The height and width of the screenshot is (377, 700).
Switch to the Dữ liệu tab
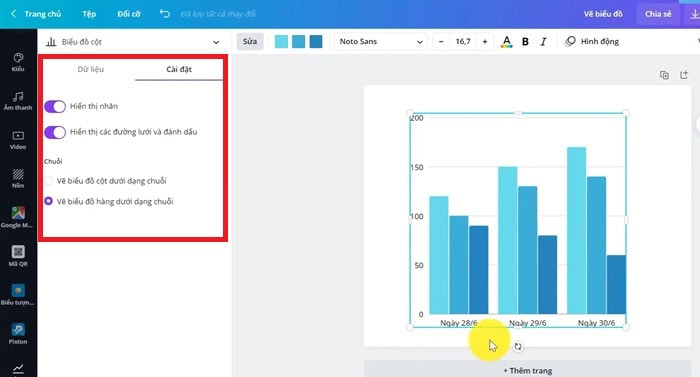pos(91,69)
